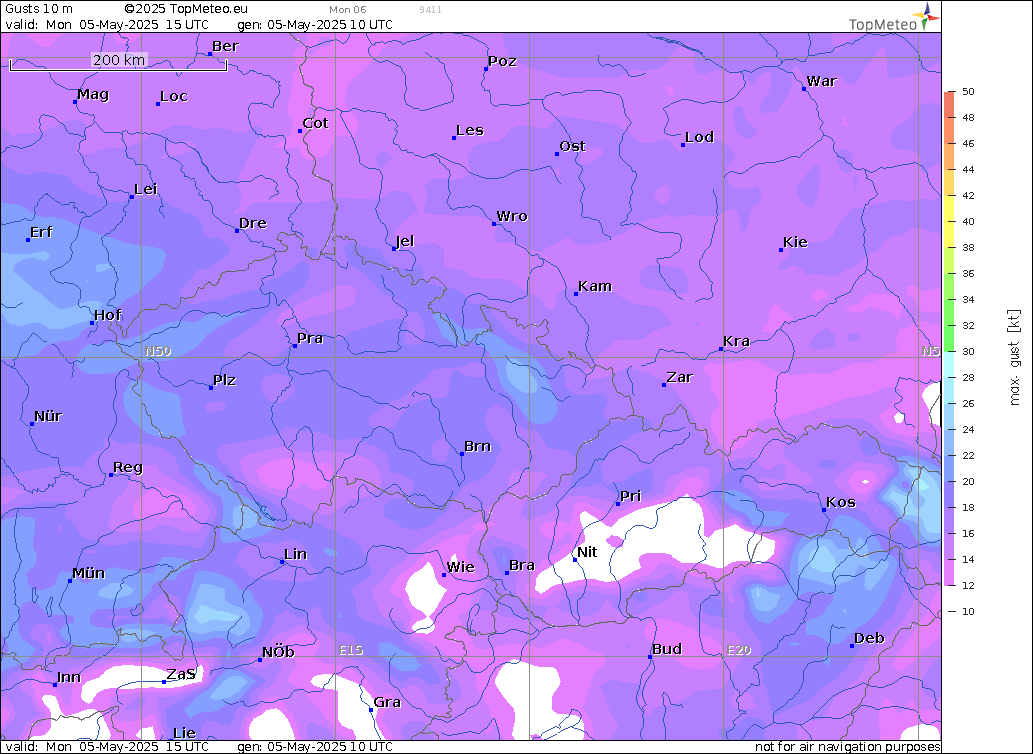The height and width of the screenshot is (754, 1033).
Task: Select the Brn city label
Action: click(x=477, y=446)
